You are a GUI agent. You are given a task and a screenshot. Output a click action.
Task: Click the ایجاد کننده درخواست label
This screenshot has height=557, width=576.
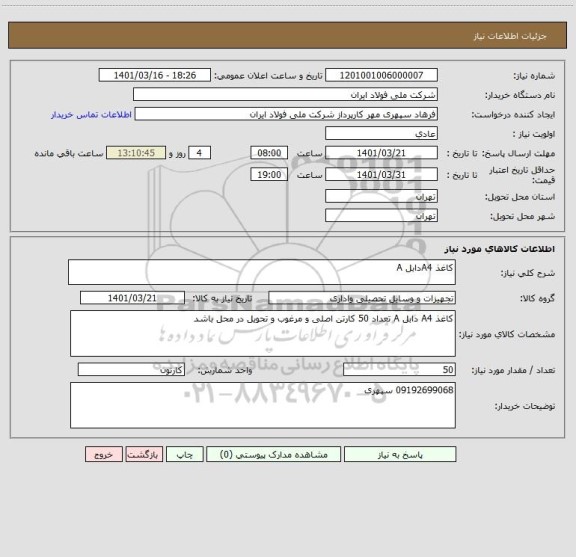click(x=513, y=115)
